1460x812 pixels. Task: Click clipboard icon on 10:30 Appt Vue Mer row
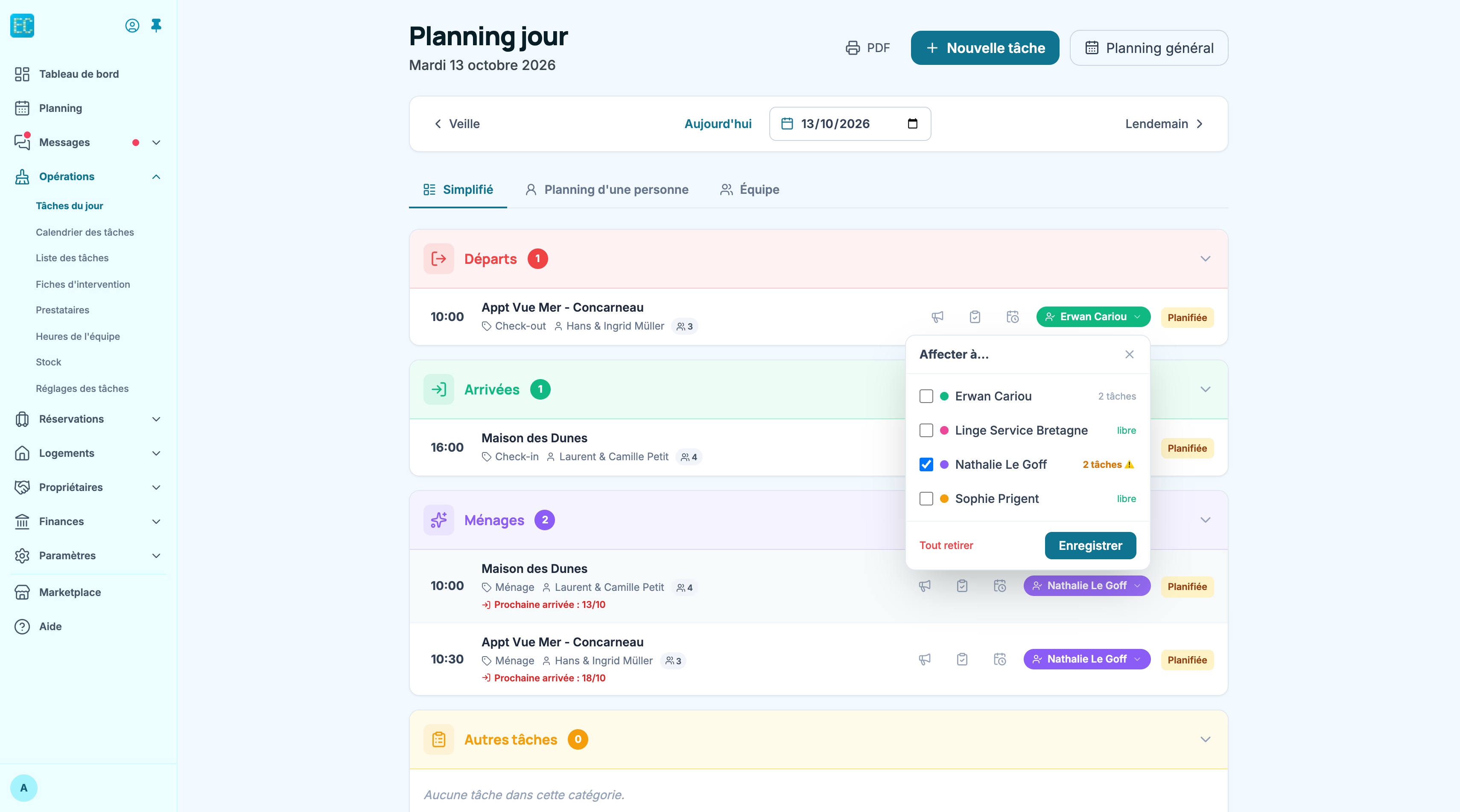point(962,659)
